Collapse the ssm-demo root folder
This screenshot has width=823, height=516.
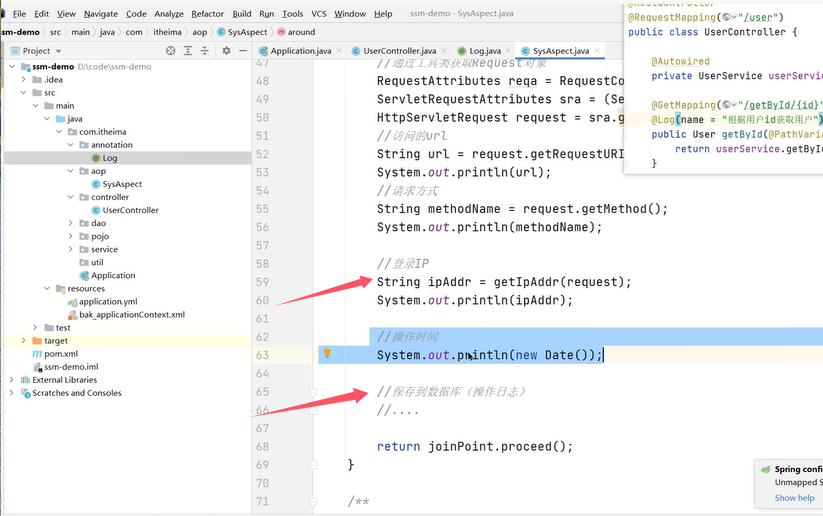[x=12, y=67]
